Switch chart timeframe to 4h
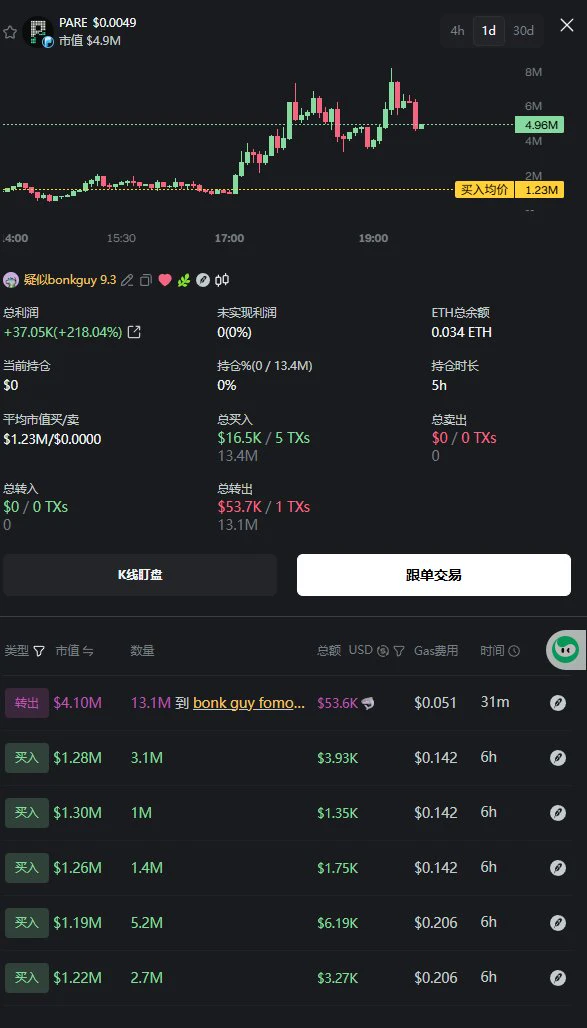The height and width of the screenshot is (1028, 587). click(x=457, y=31)
